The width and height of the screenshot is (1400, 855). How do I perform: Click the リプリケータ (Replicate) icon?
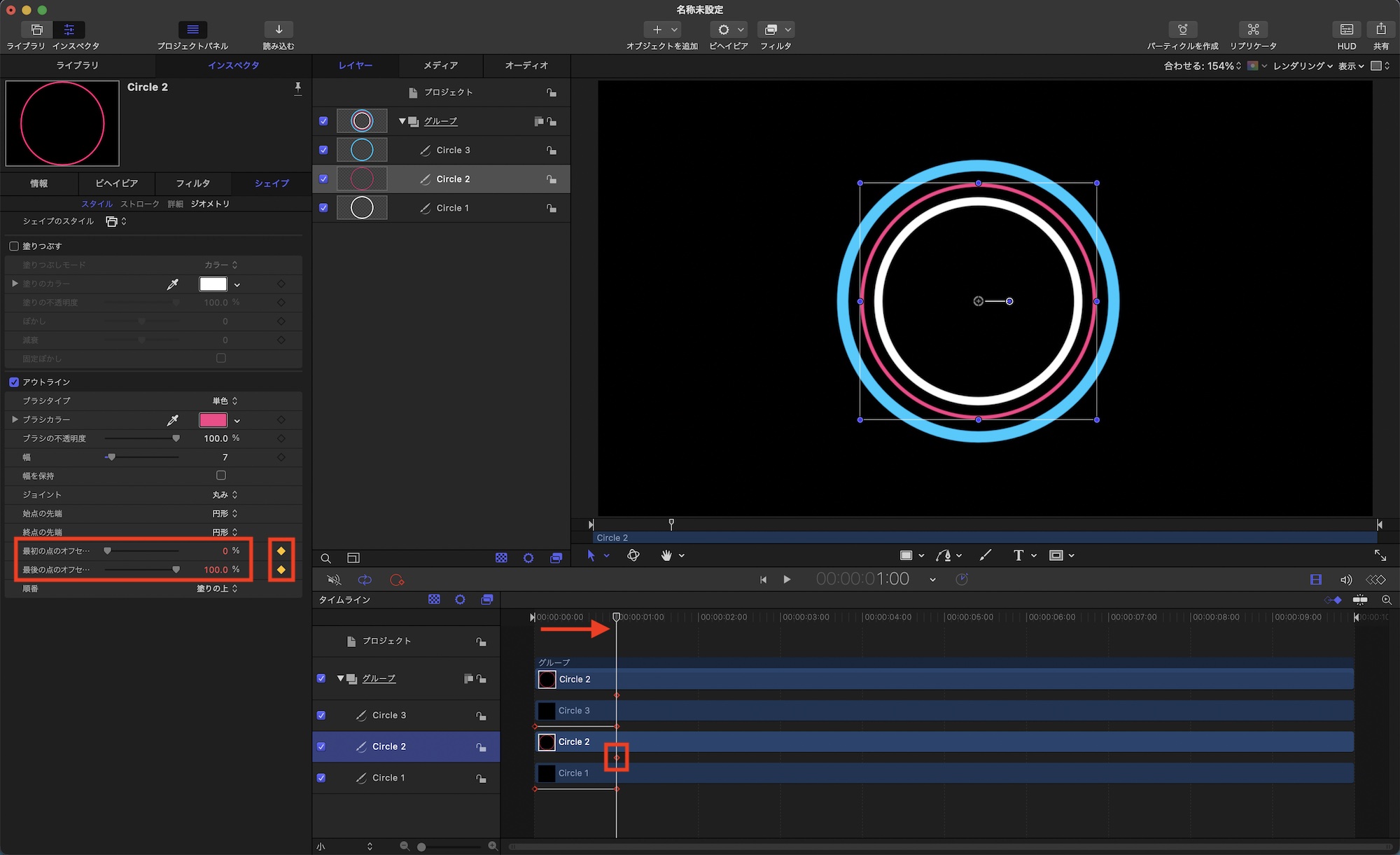(1253, 29)
